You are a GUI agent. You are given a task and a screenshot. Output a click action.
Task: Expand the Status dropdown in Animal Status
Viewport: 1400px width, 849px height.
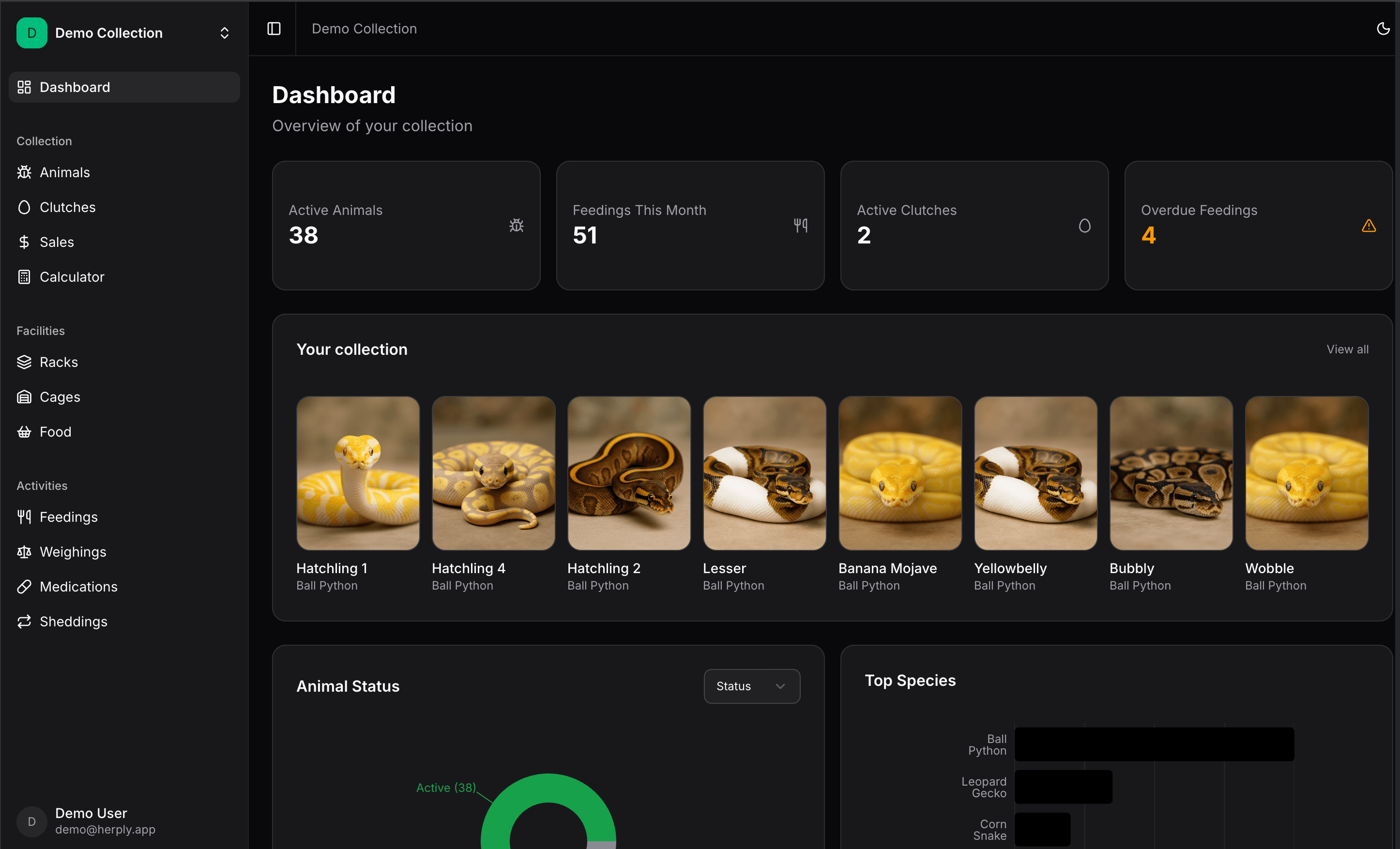(752, 686)
